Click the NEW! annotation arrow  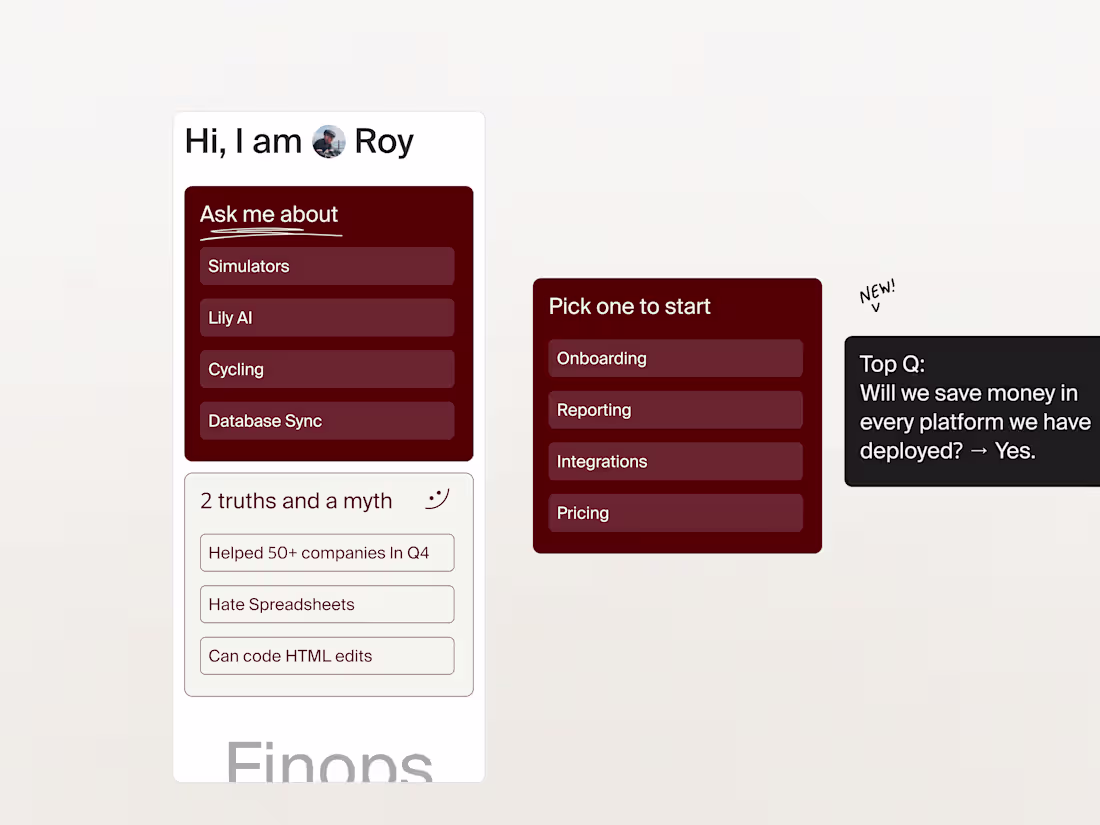[x=876, y=296]
